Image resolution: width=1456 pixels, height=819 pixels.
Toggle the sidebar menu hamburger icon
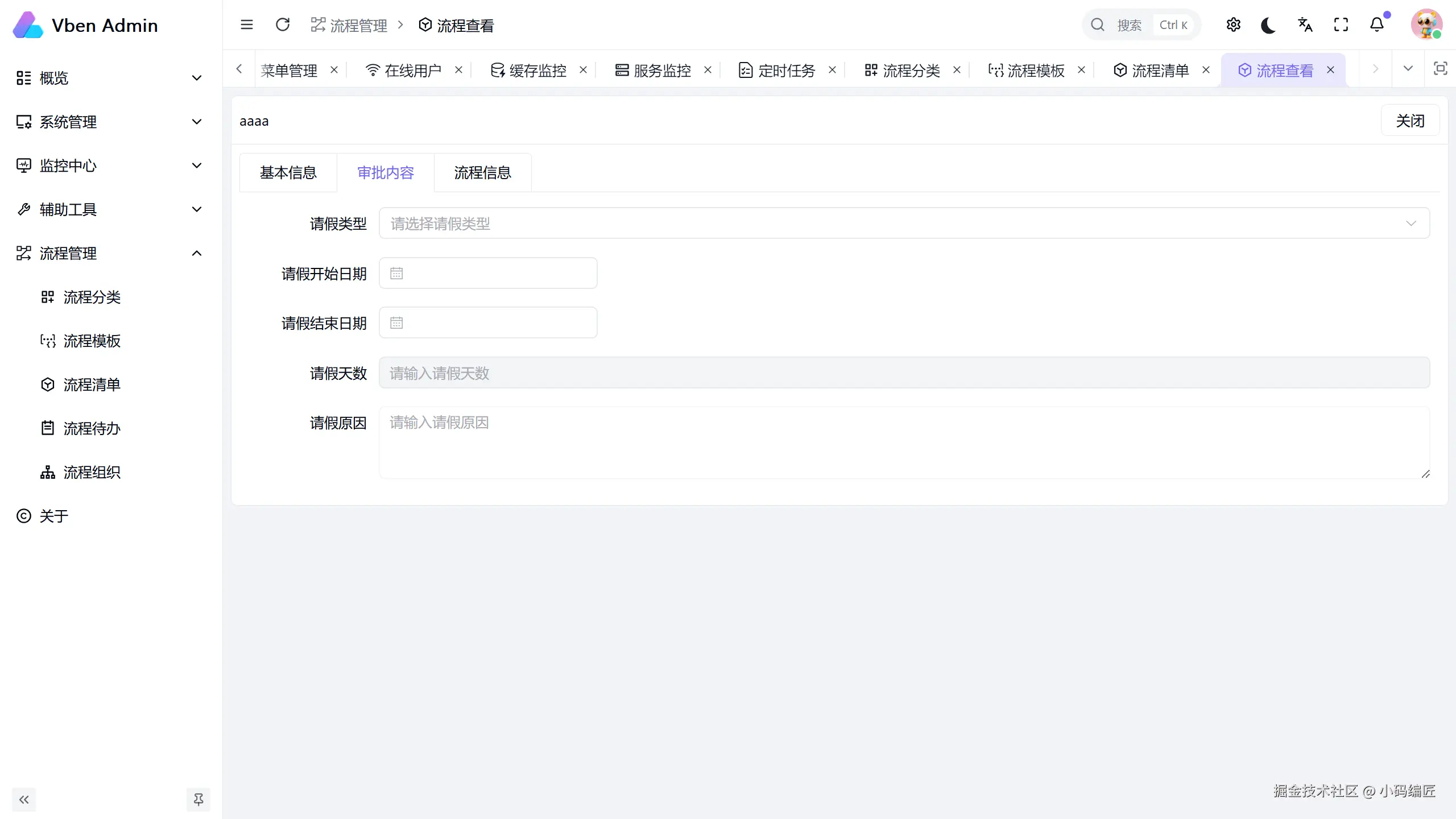pos(246,25)
